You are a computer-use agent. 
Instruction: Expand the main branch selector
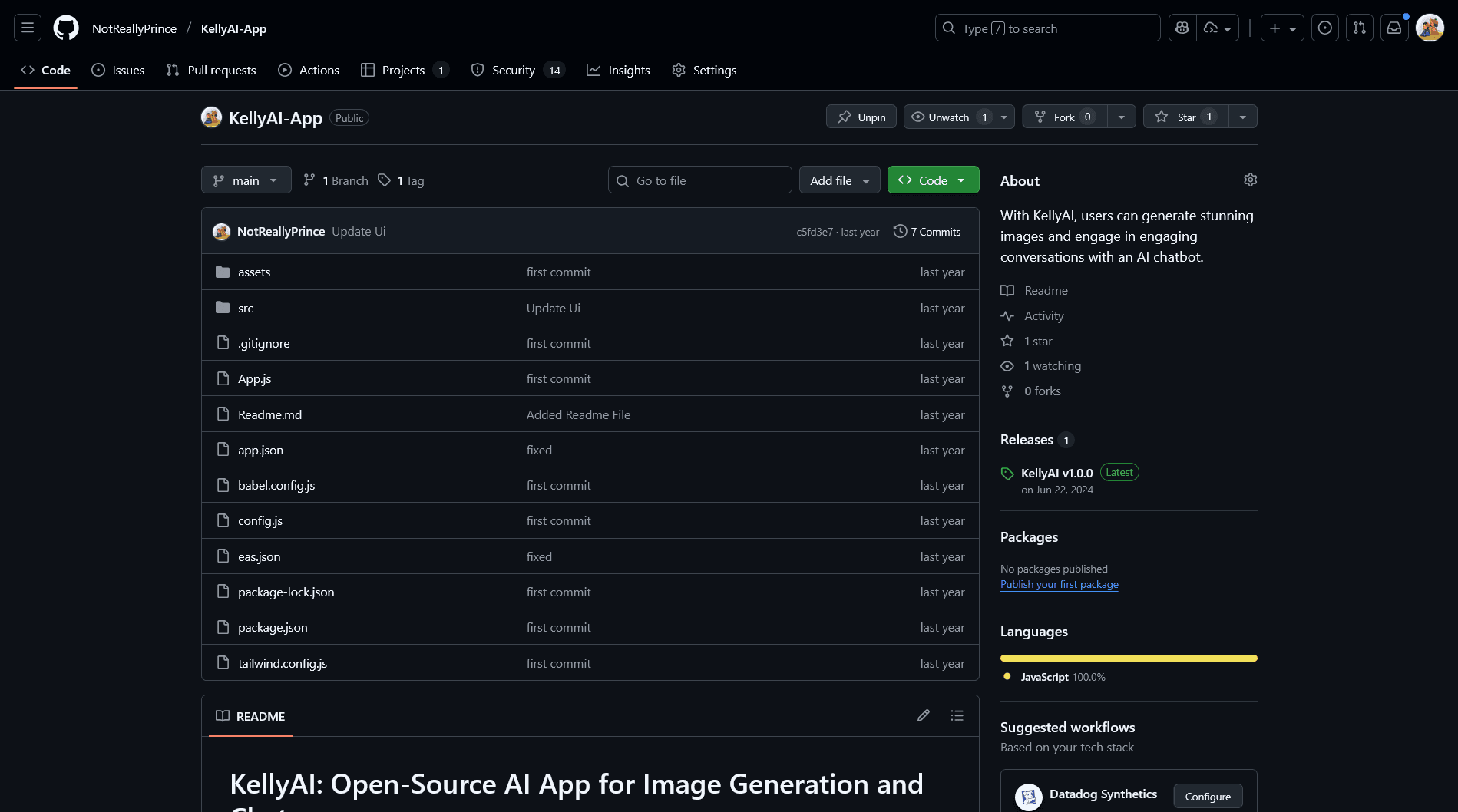point(246,180)
